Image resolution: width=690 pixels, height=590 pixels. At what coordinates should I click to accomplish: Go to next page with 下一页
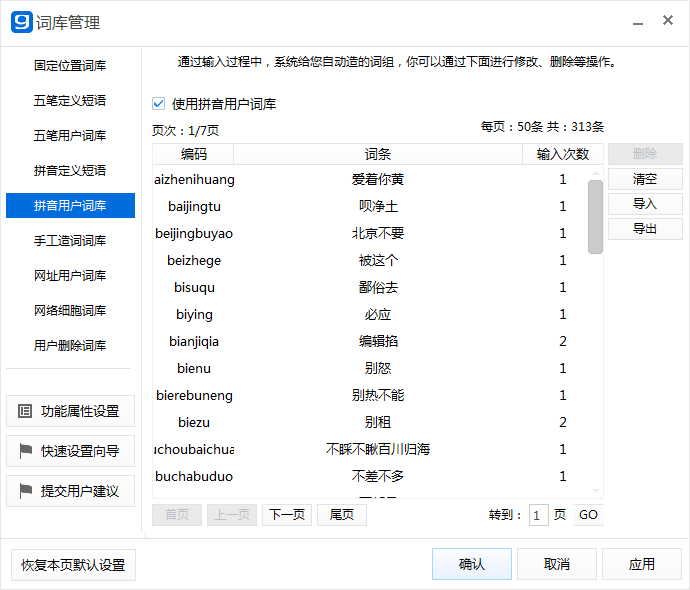(x=287, y=515)
